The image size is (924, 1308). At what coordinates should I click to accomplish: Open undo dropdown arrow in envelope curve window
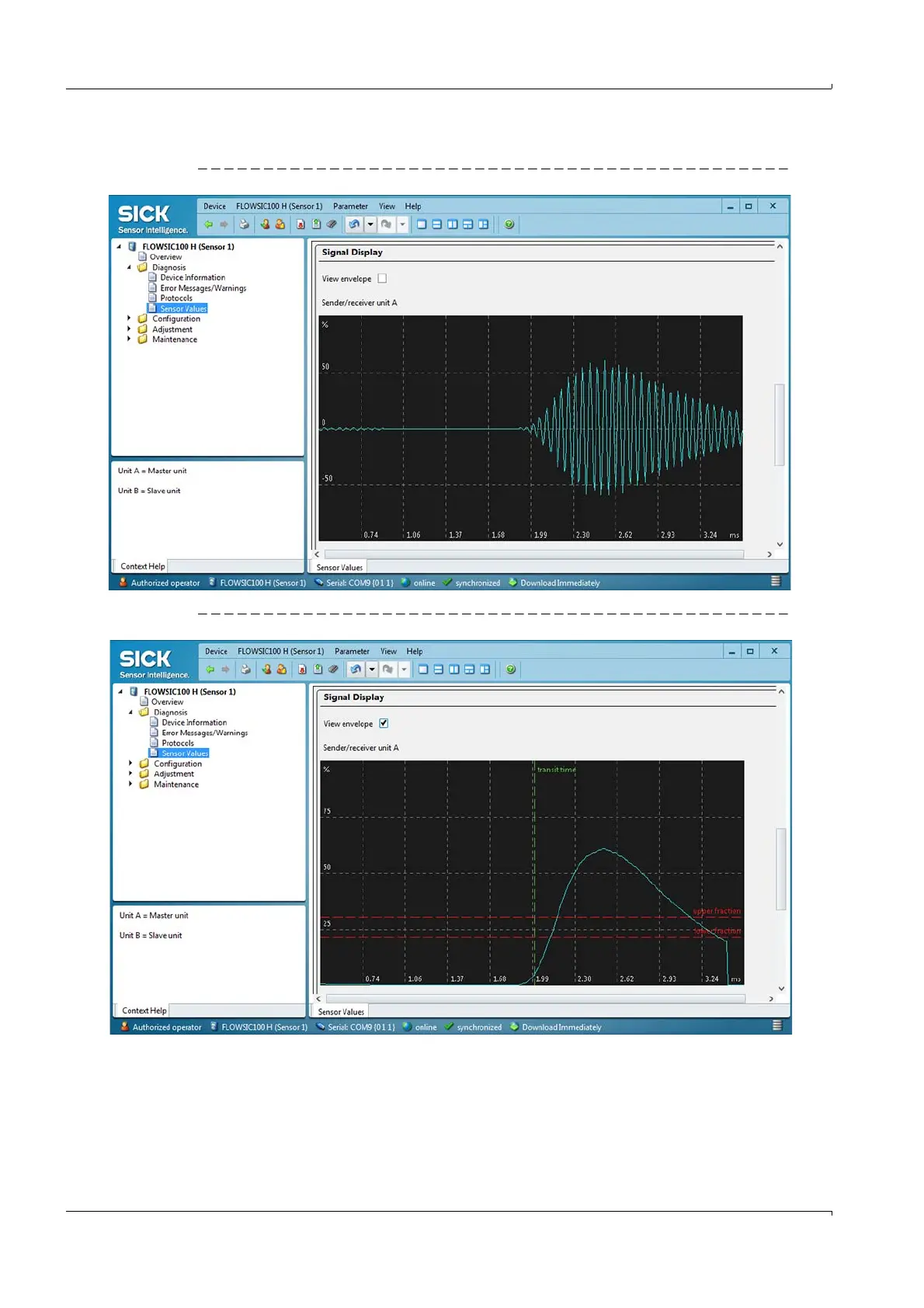pyautogui.click(x=372, y=670)
